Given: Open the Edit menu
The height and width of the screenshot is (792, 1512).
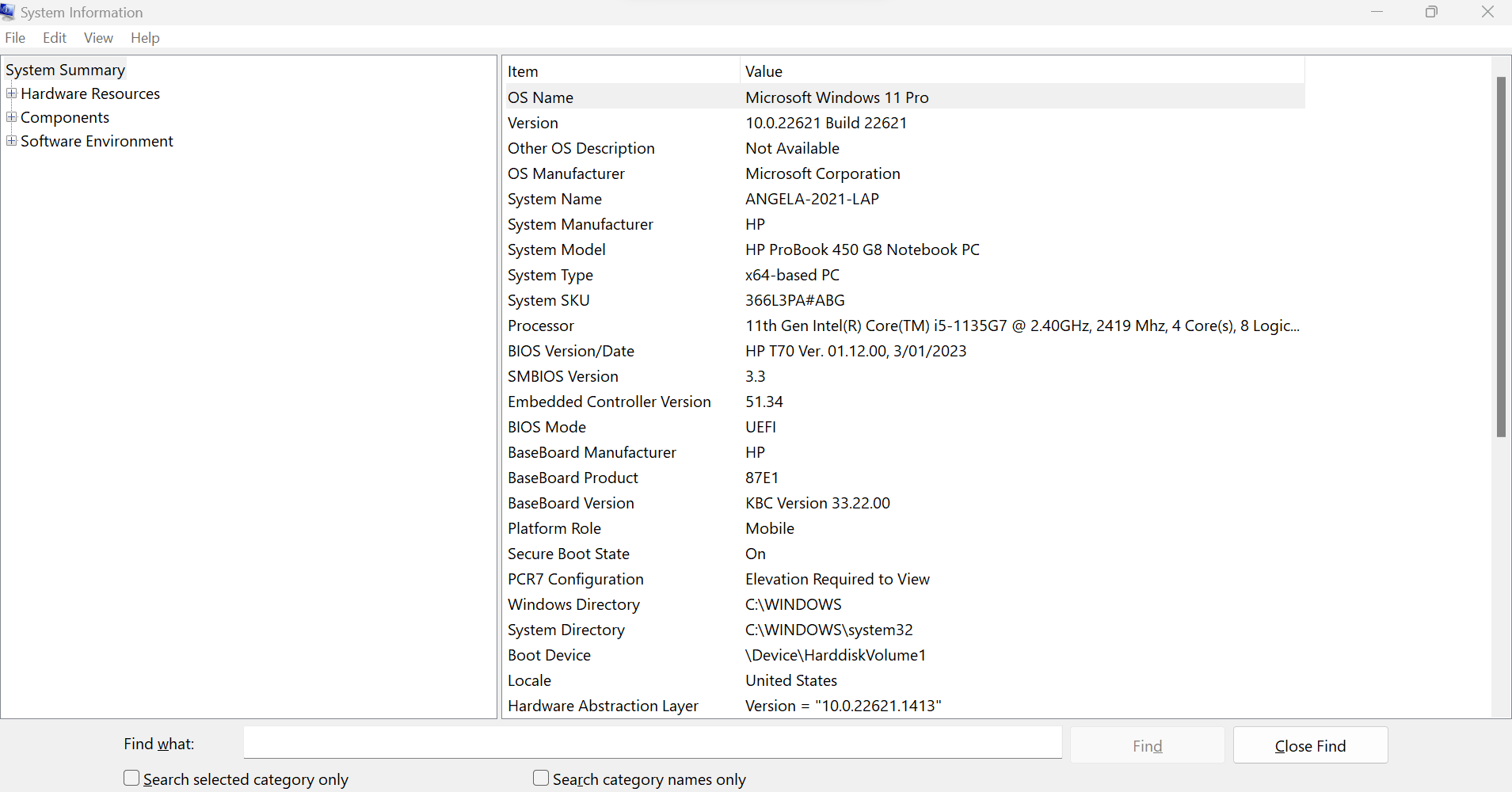Looking at the screenshot, I should [55, 38].
